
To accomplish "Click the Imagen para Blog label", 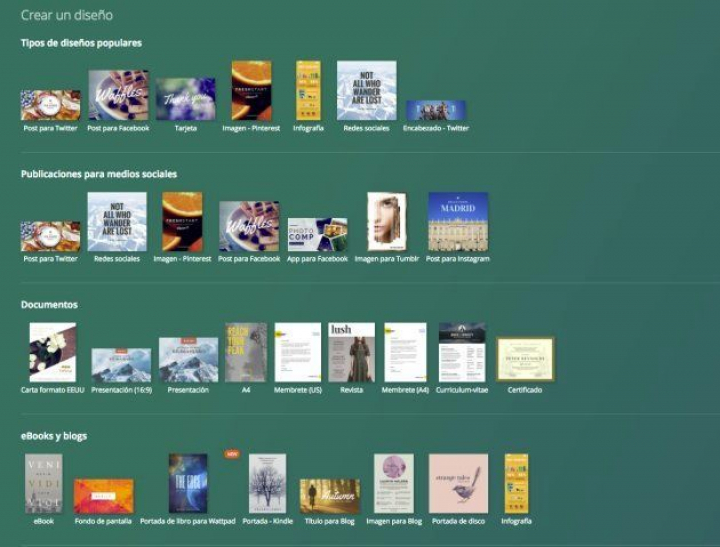I will tap(393, 521).
